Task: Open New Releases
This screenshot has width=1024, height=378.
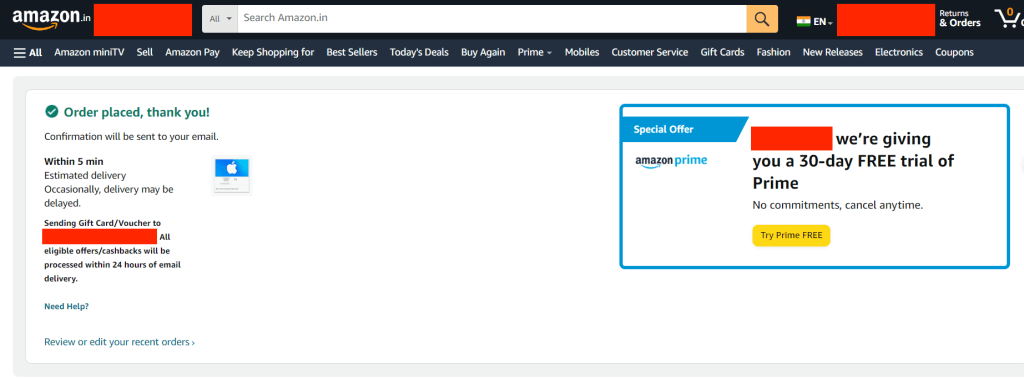Action: (x=833, y=52)
